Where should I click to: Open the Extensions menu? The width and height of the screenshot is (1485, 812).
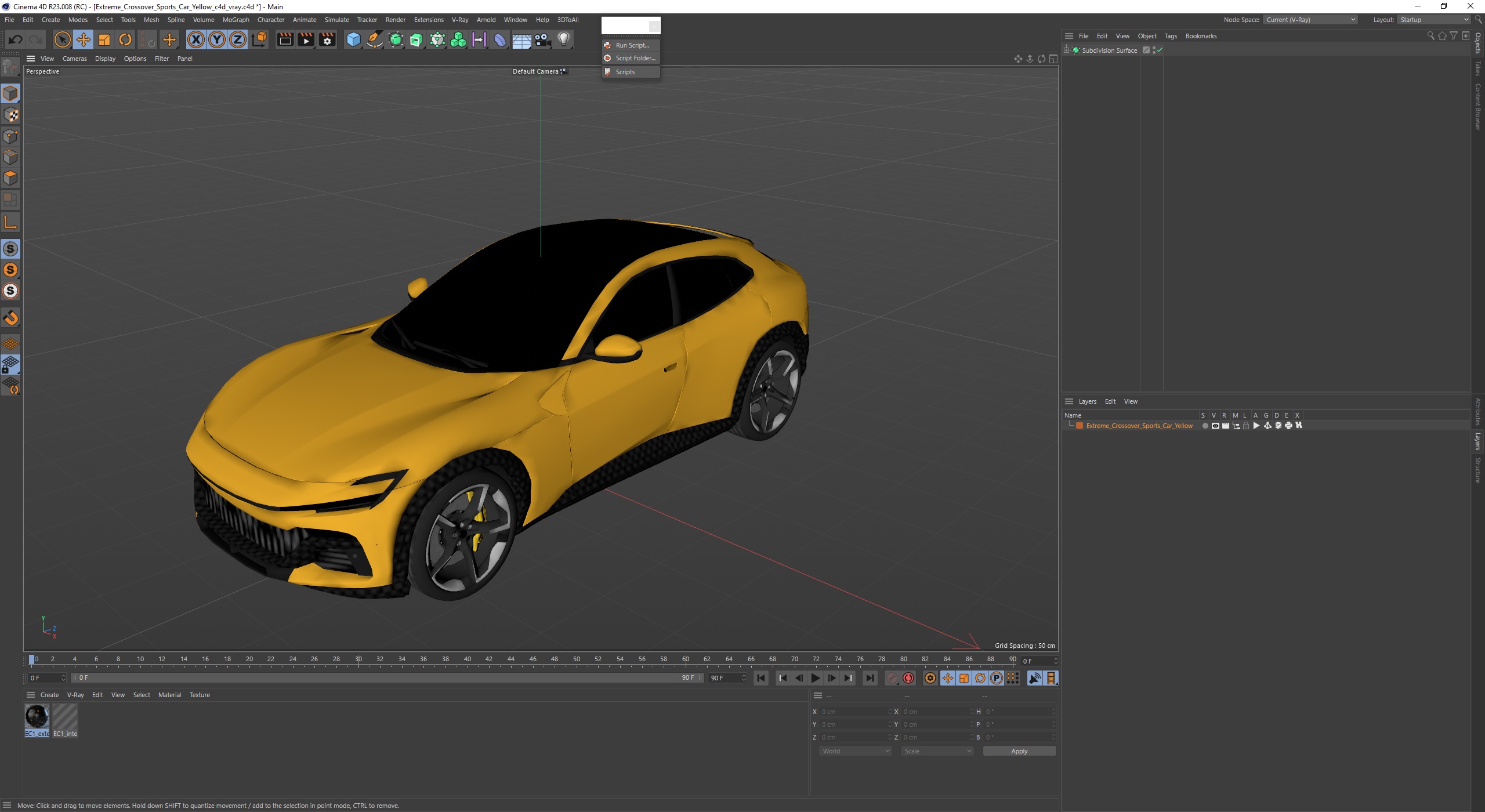(428, 20)
